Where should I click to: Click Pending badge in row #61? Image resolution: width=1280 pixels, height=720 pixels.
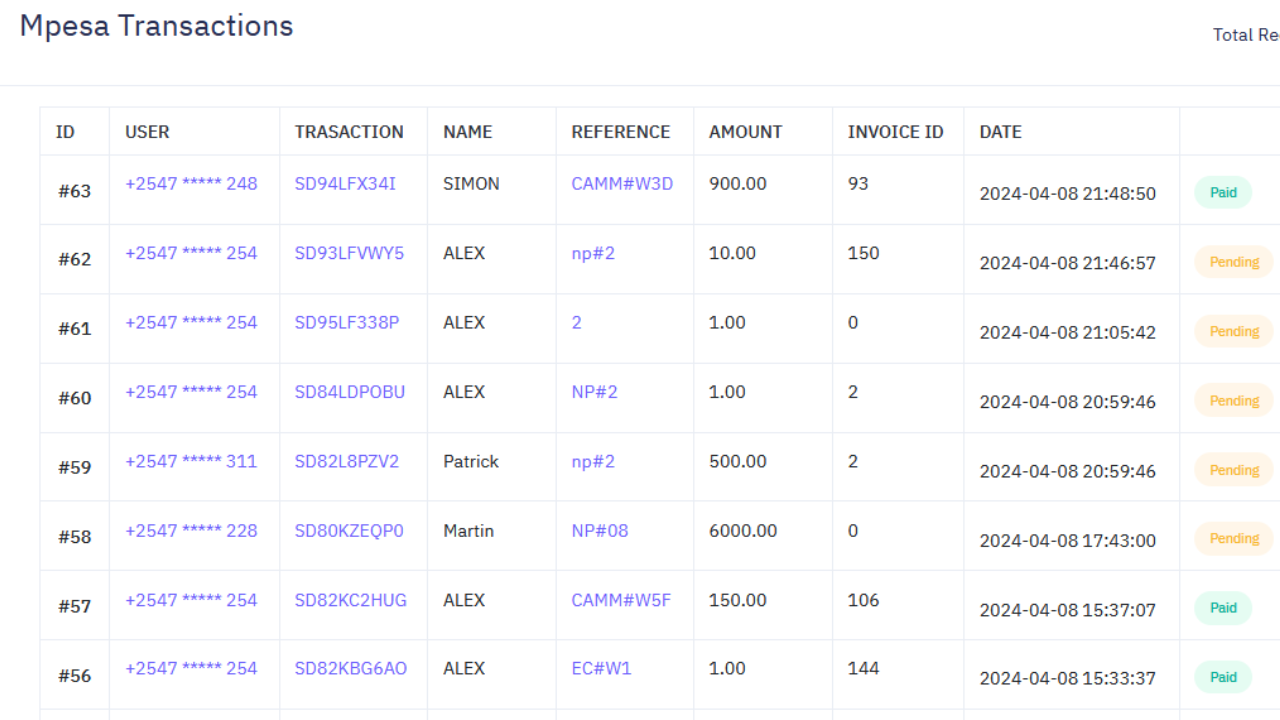1234,331
